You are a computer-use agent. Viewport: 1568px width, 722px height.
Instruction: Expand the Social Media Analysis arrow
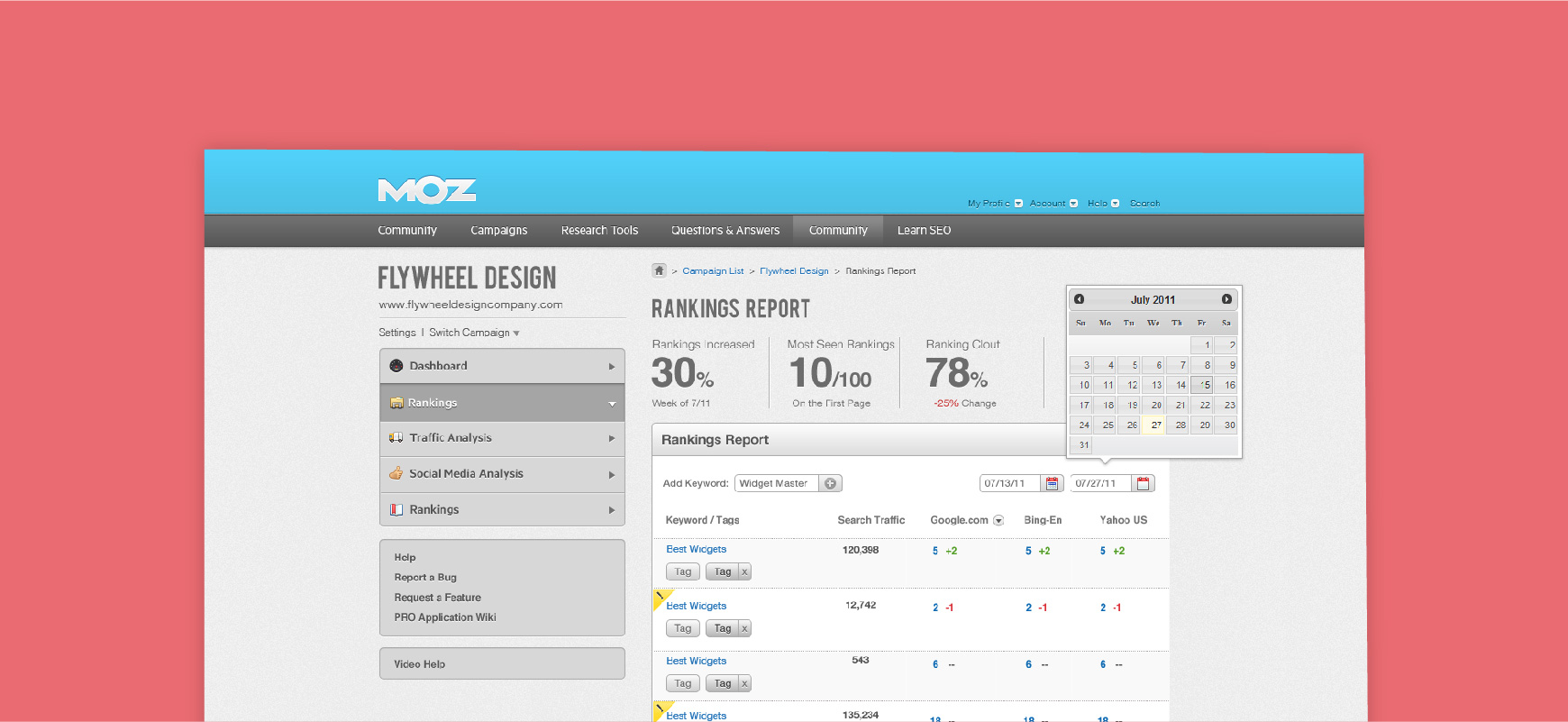click(611, 475)
